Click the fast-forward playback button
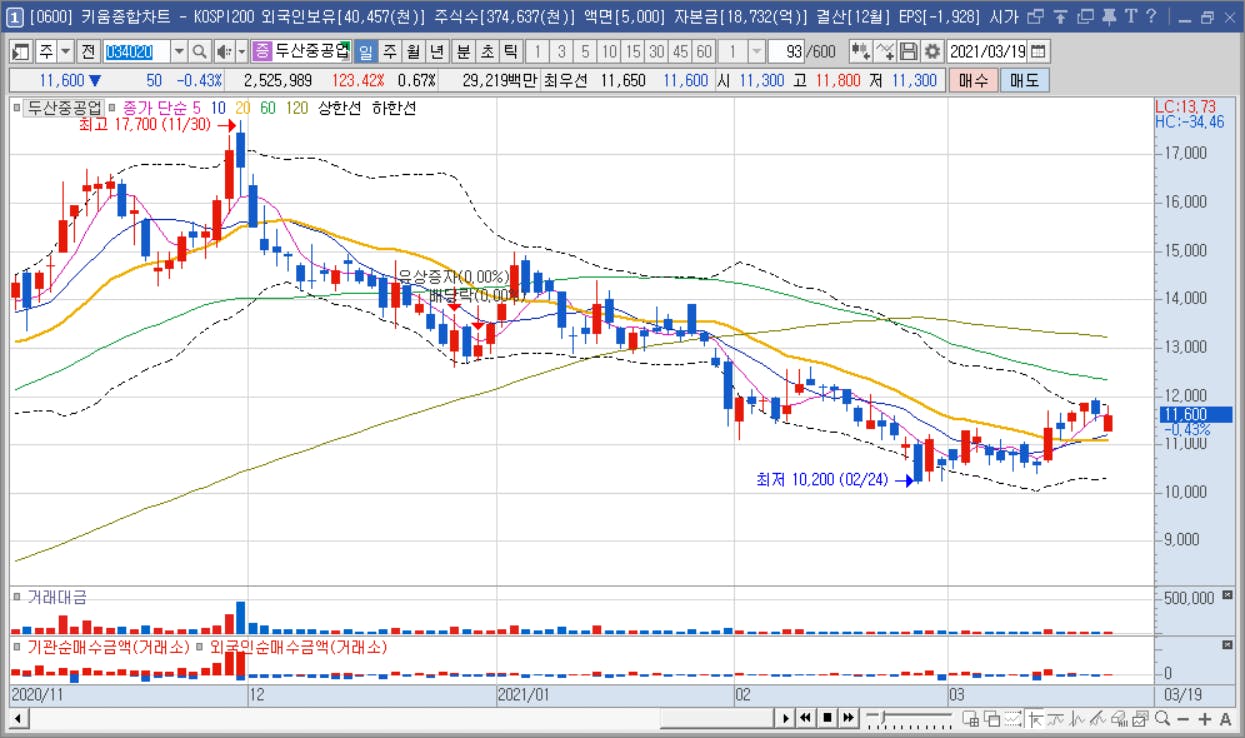 coord(848,718)
